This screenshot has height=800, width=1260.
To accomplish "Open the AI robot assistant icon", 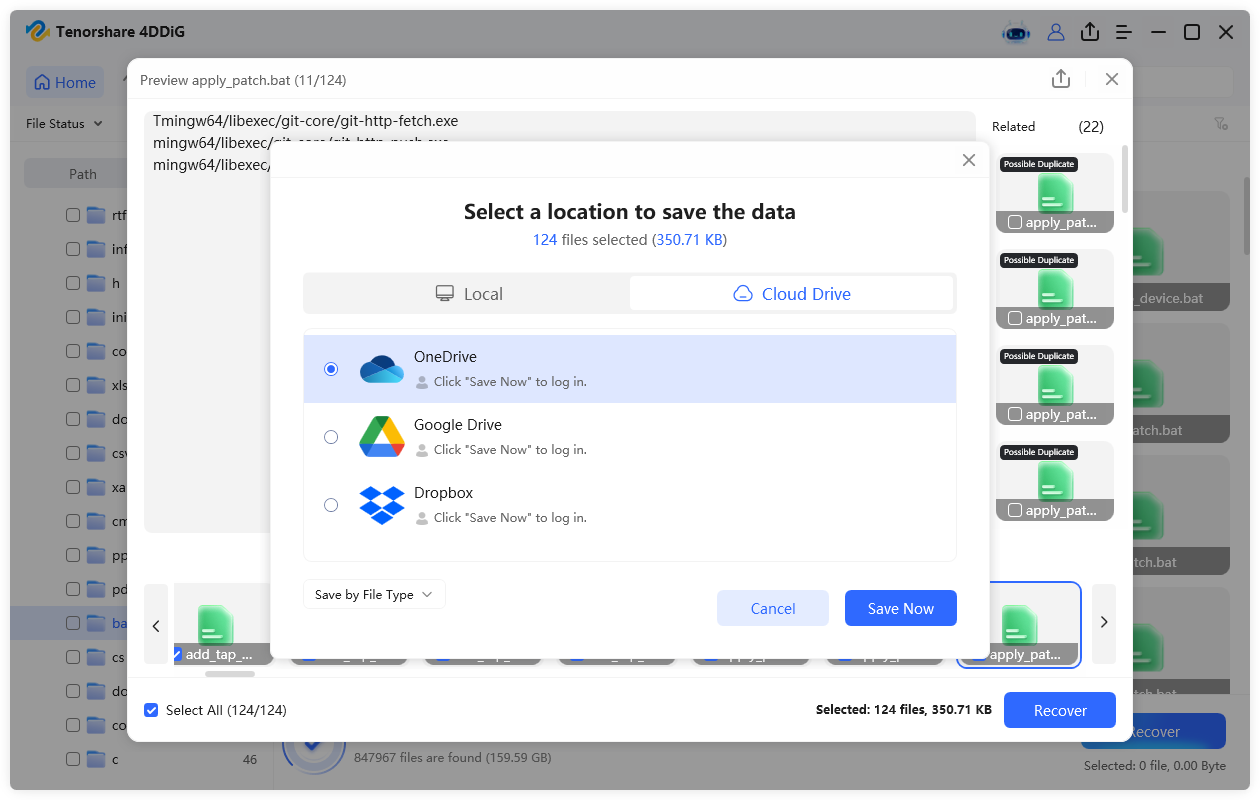I will click(1016, 32).
